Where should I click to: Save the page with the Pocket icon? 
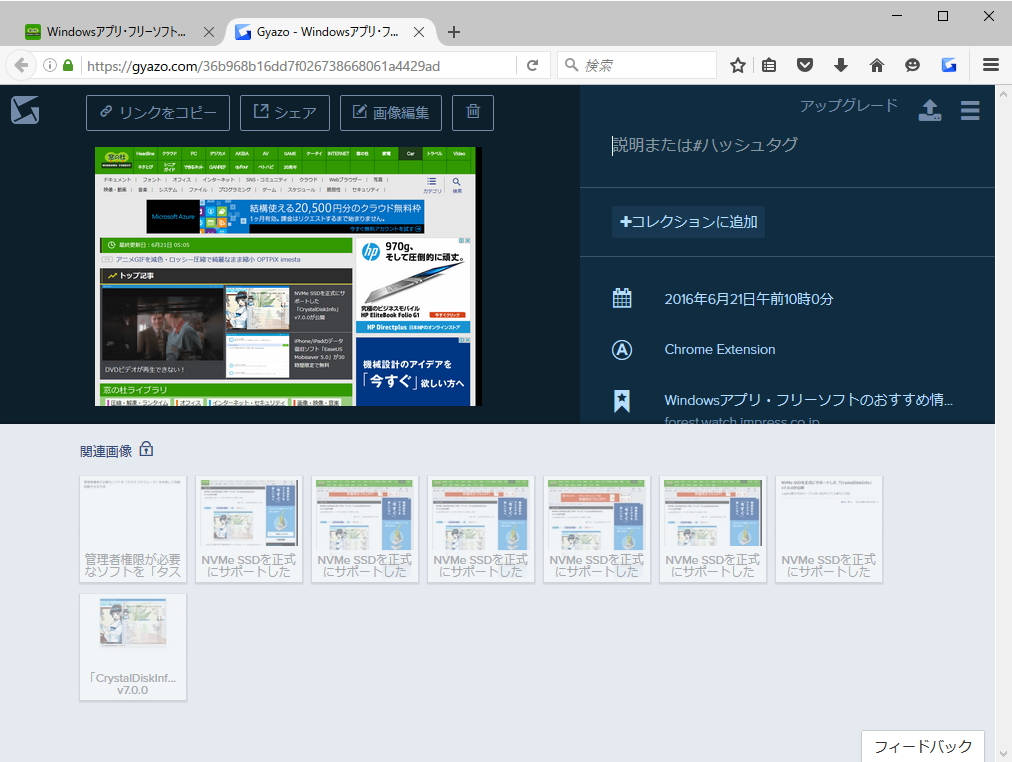[804, 65]
